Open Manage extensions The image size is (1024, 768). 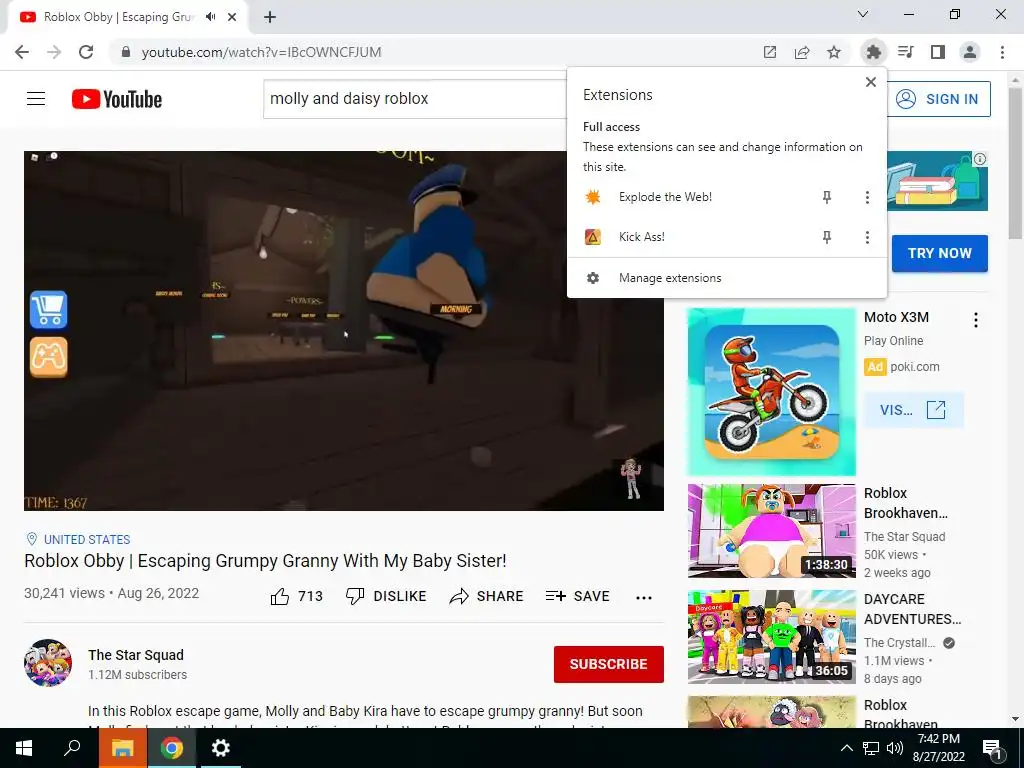point(727,278)
